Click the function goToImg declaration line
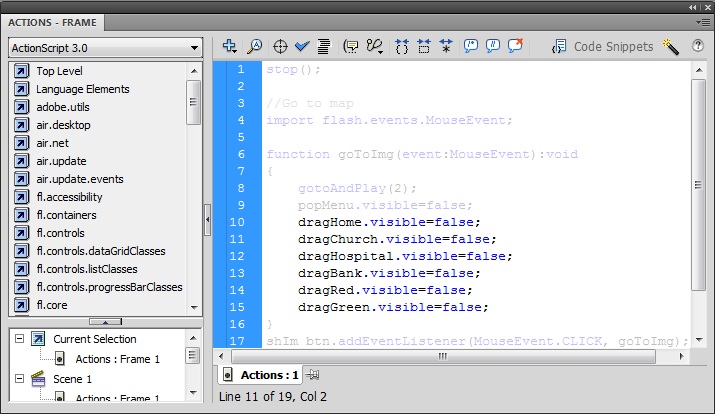 click(x=422, y=154)
